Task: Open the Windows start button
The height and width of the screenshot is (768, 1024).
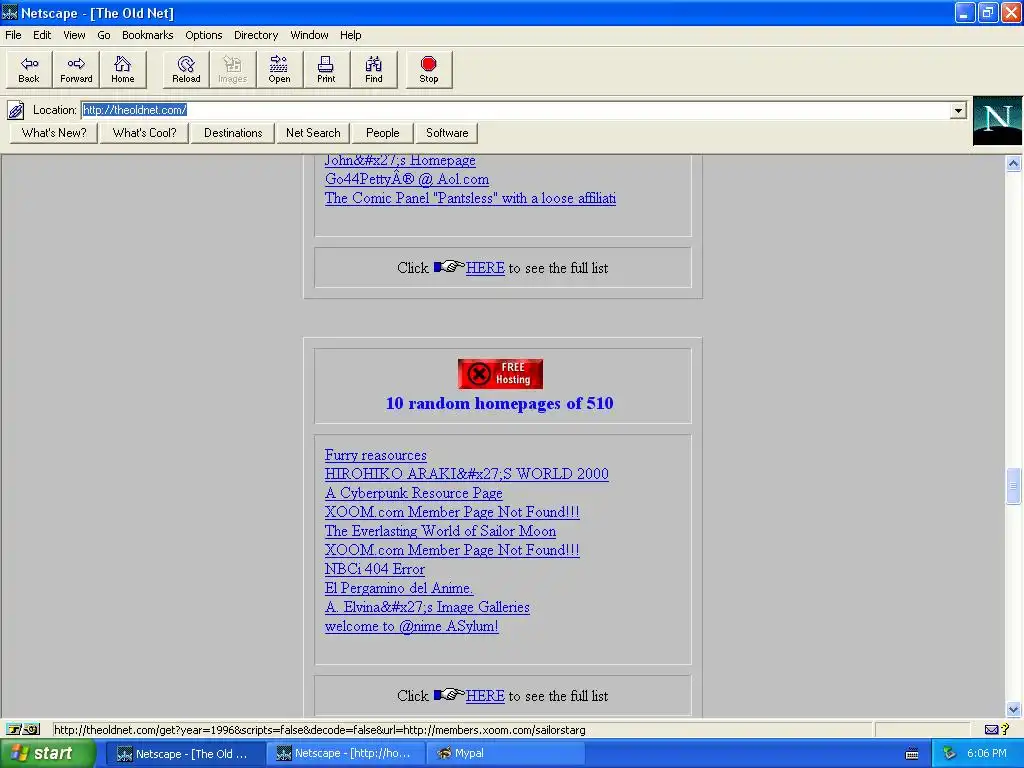Action: coord(47,754)
